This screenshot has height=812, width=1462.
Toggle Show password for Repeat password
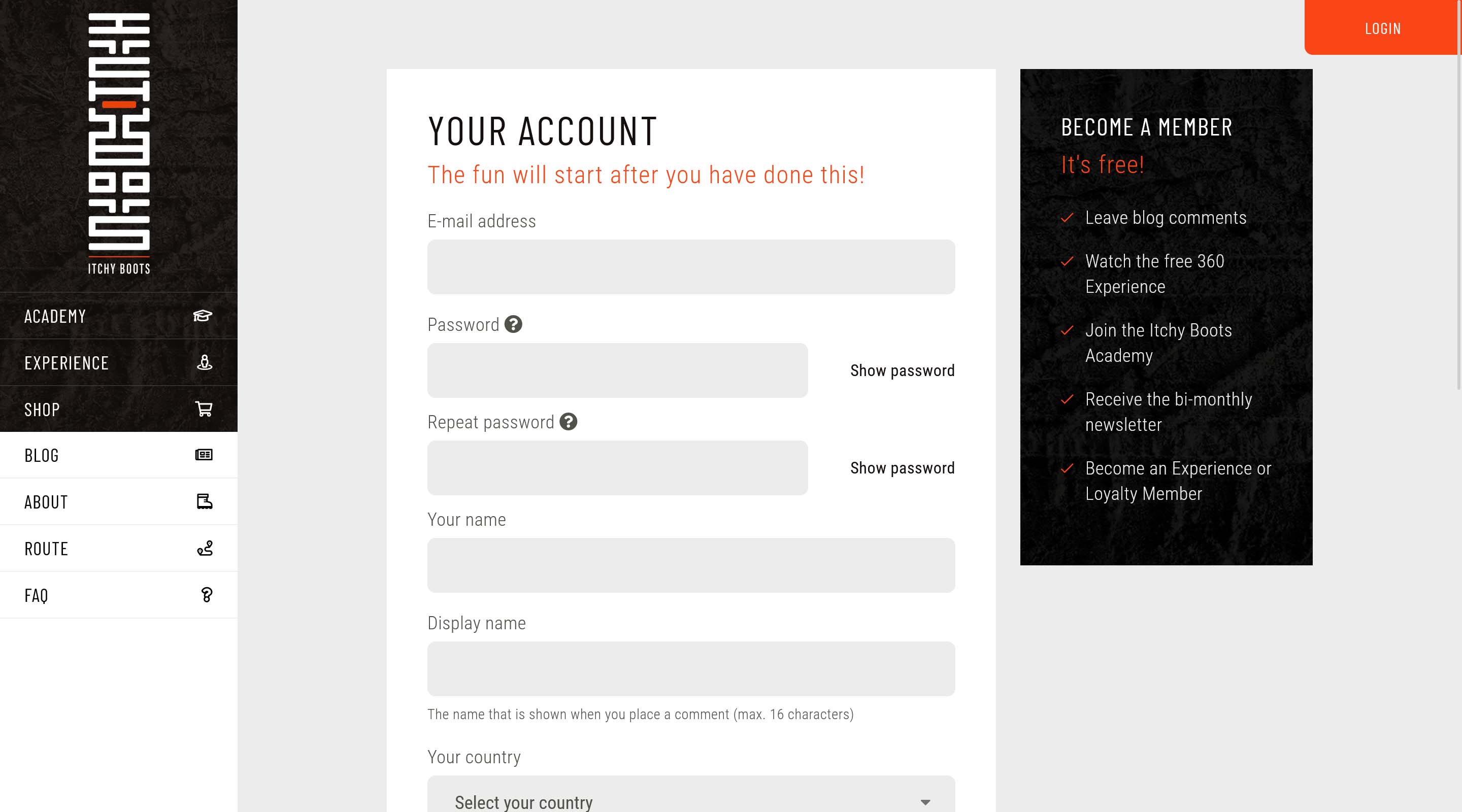tap(902, 468)
